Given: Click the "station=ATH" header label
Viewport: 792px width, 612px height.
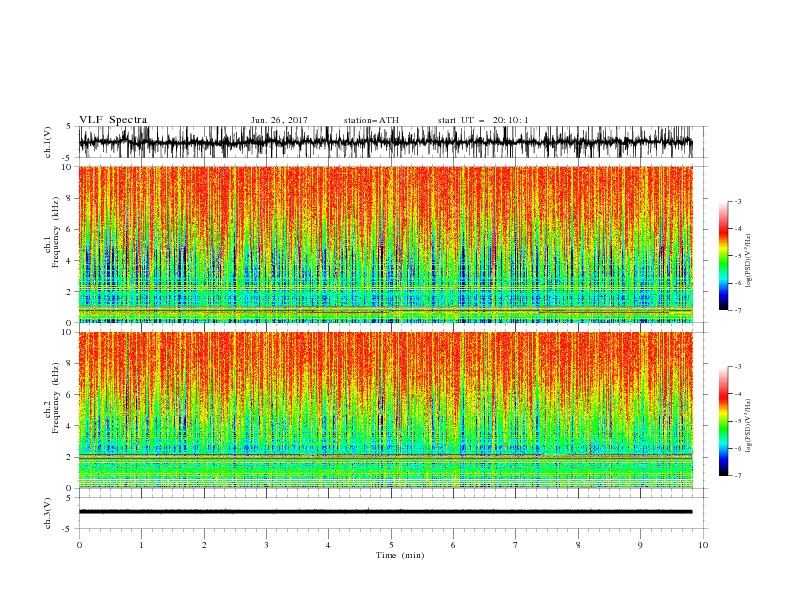Looking at the screenshot, I should 371,120.
